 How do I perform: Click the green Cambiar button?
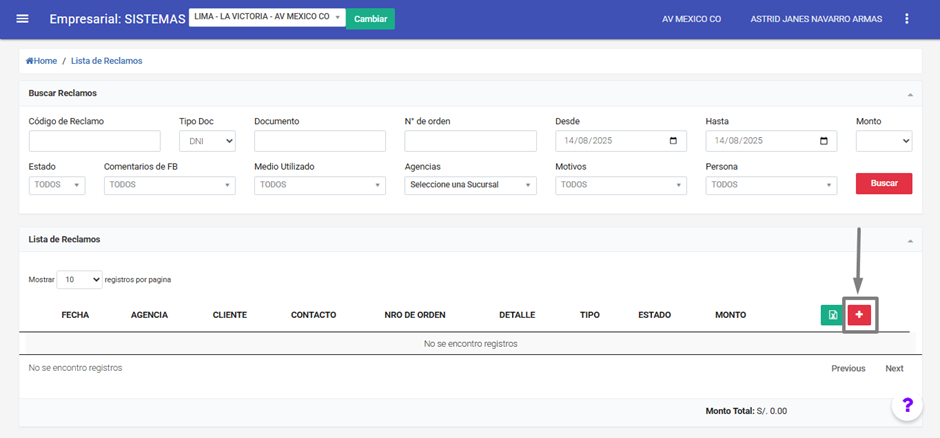(370, 19)
